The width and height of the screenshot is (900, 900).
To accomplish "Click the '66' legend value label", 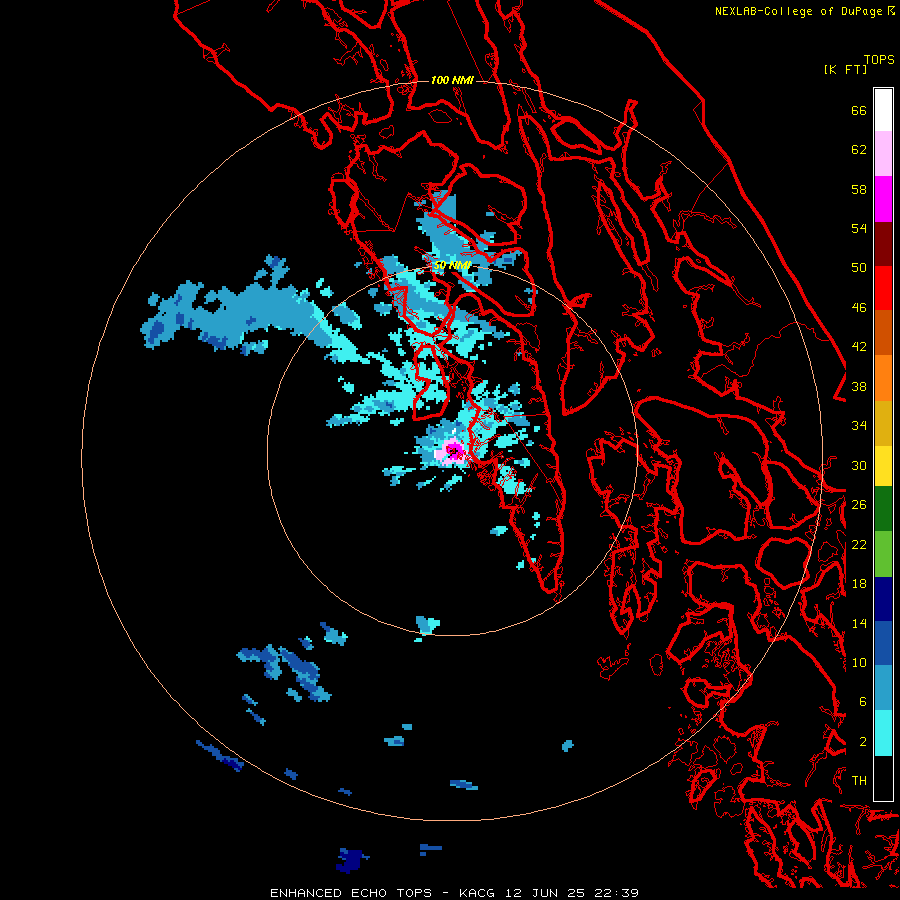I will click(x=859, y=110).
